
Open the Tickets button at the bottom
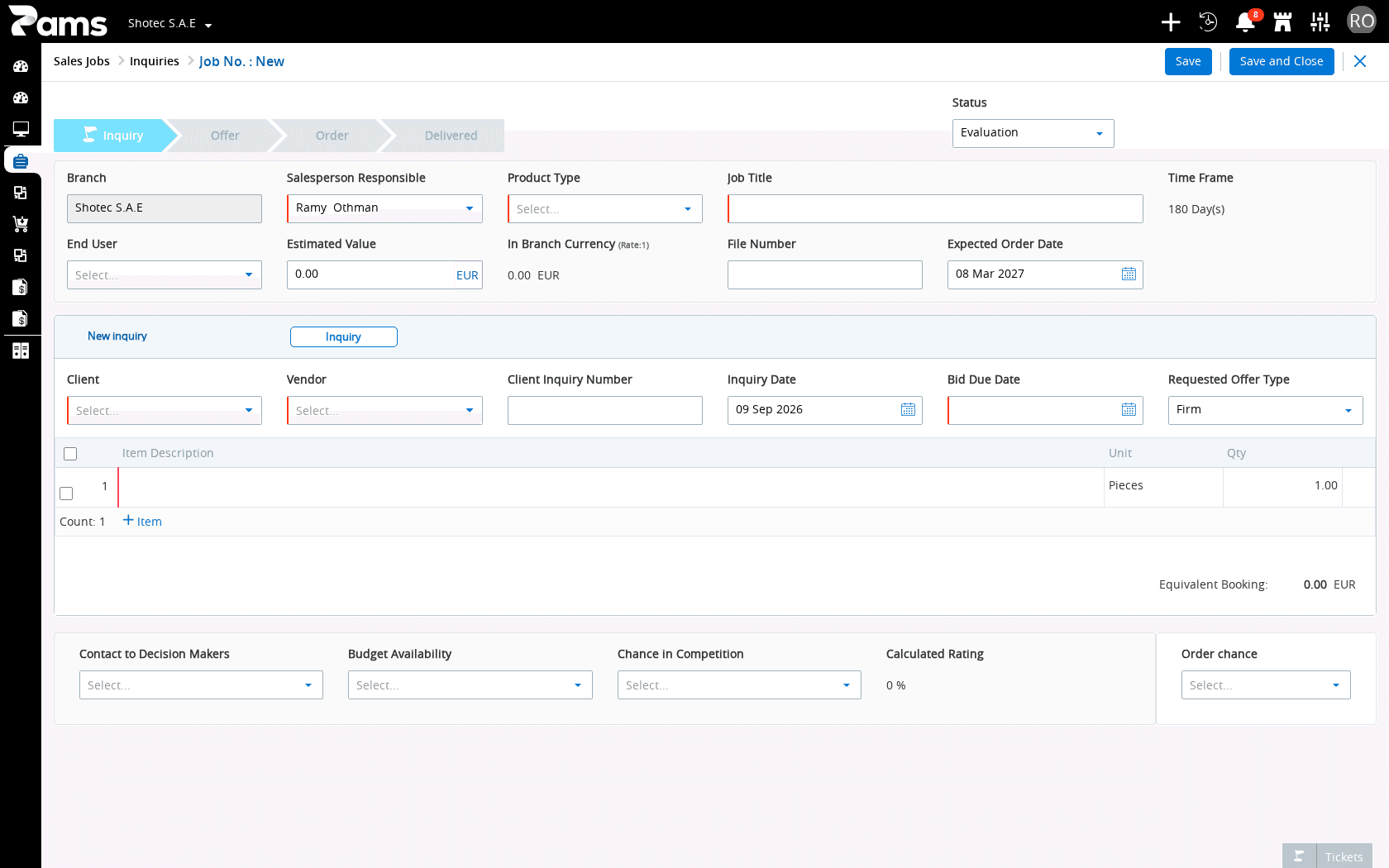1327,856
